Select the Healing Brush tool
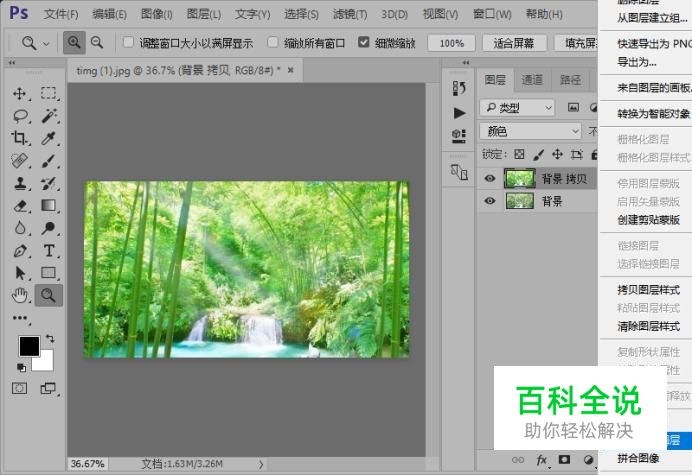 click(x=20, y=160)
